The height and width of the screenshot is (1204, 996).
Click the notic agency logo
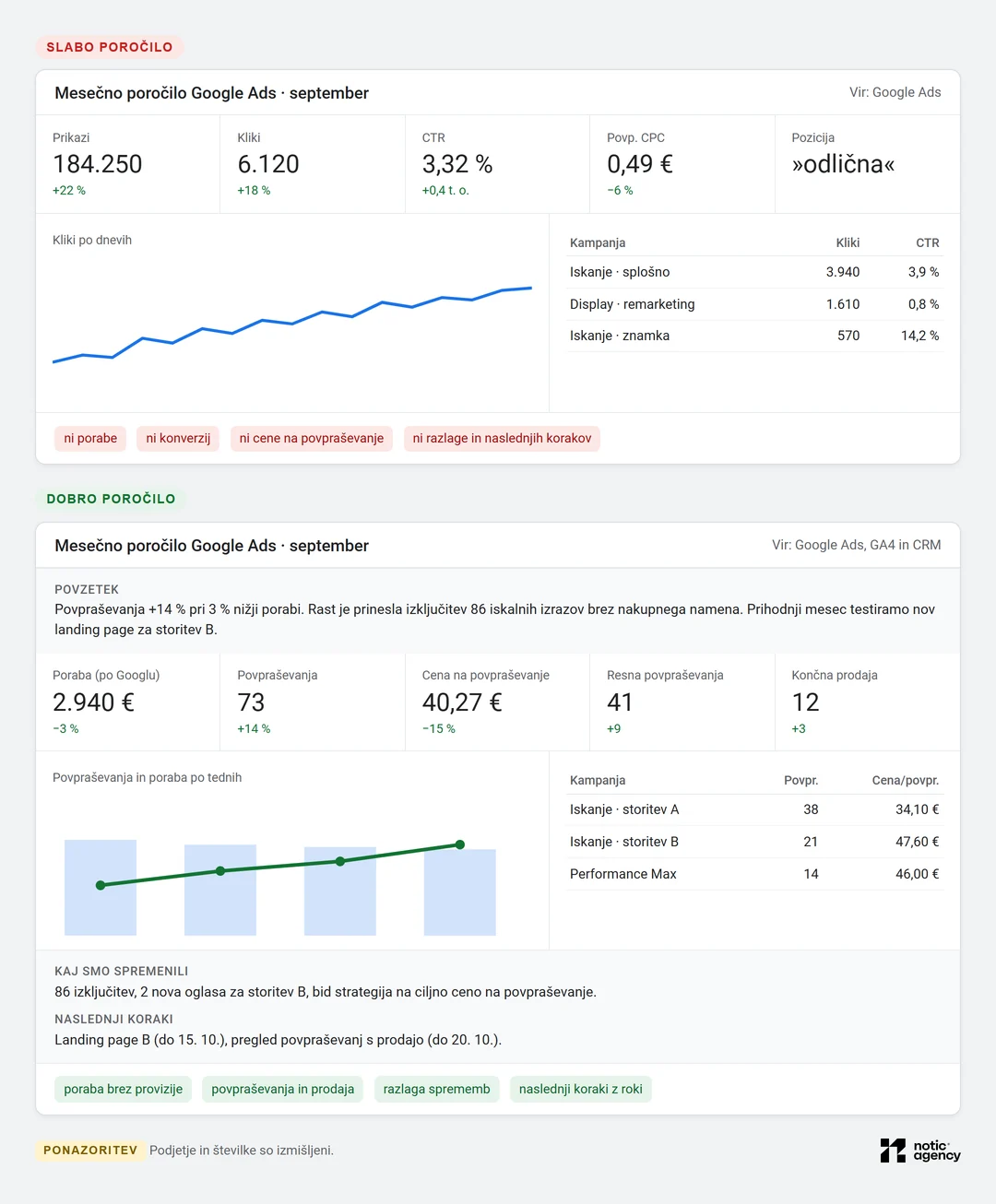tap(919, 1151)
